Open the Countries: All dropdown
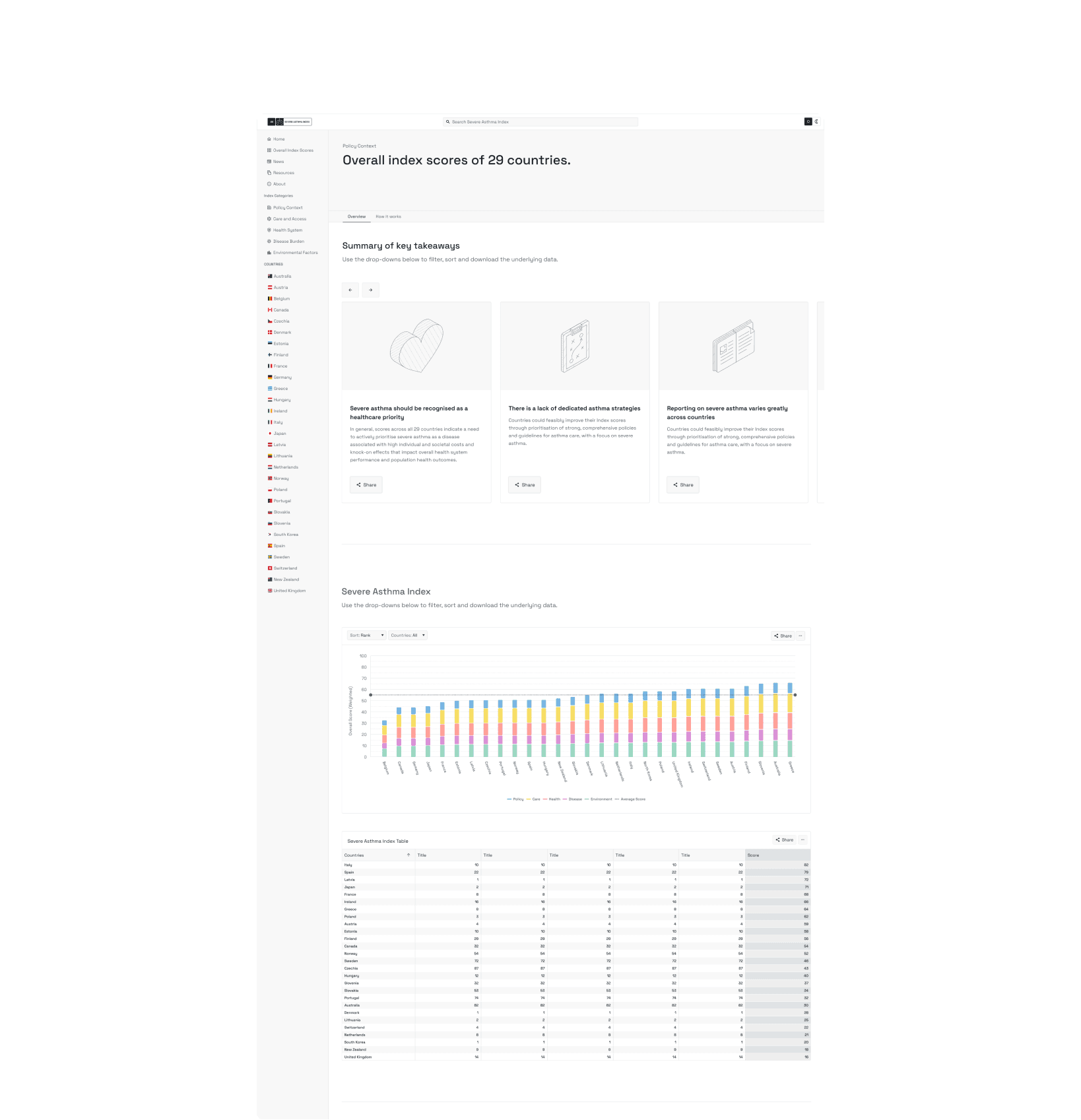The image size is (1081, 1120). pos(408,636)
